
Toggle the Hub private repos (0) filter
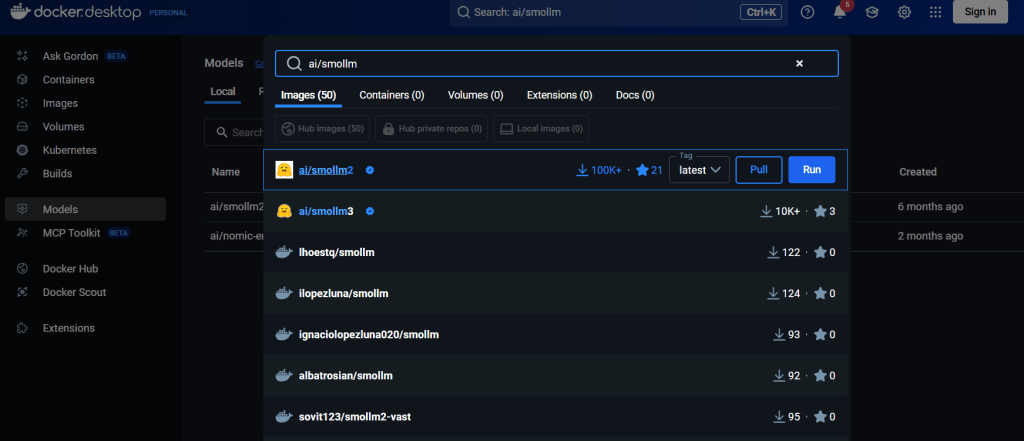(x=431, y=129)
